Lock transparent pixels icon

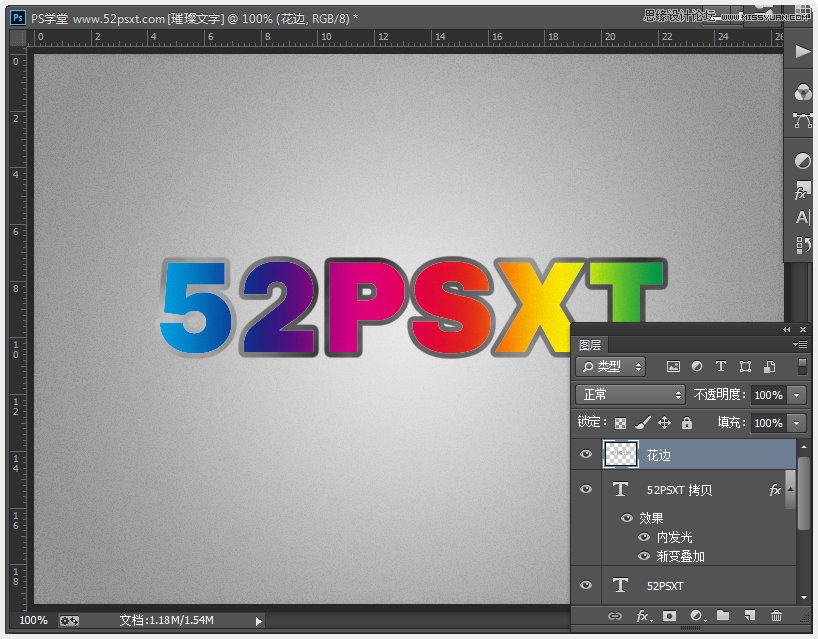point(620,423)
